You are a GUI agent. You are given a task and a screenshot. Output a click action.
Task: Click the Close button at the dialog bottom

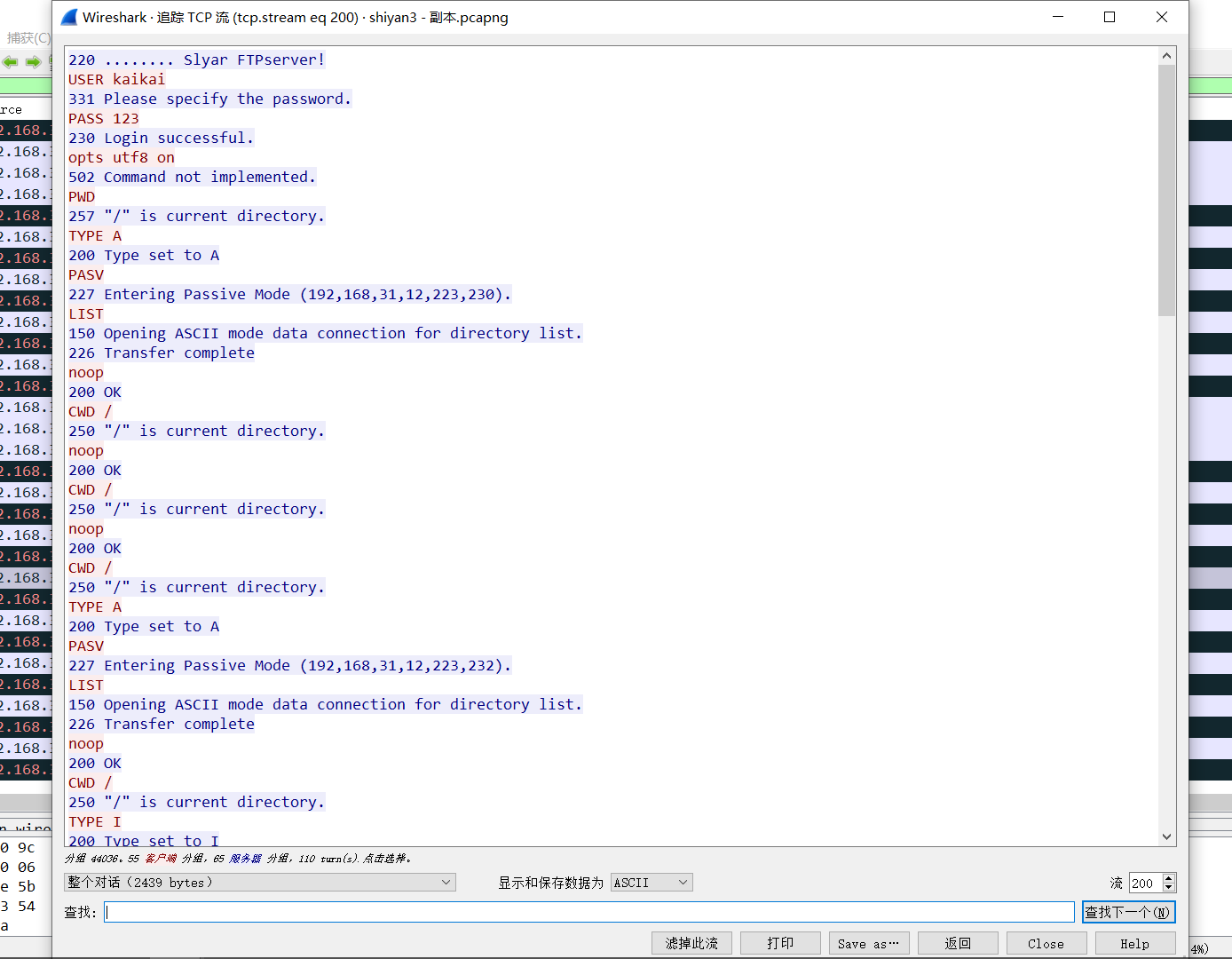click(x=1046, y=943)
